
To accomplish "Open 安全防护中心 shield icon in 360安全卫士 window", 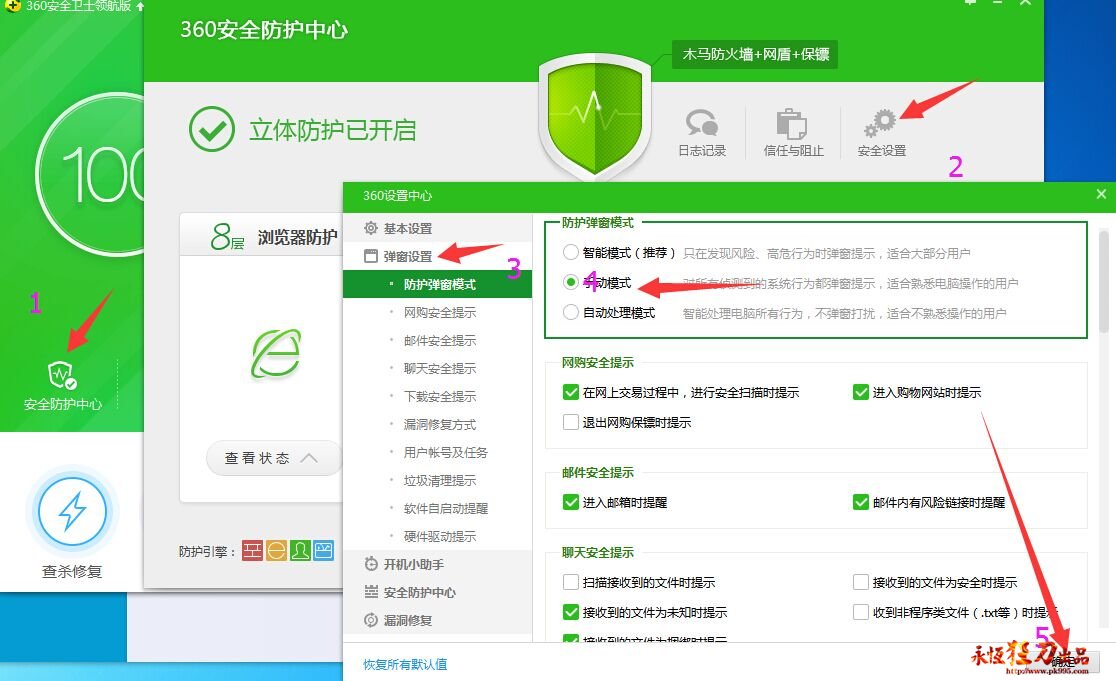I will coord(62,374).
